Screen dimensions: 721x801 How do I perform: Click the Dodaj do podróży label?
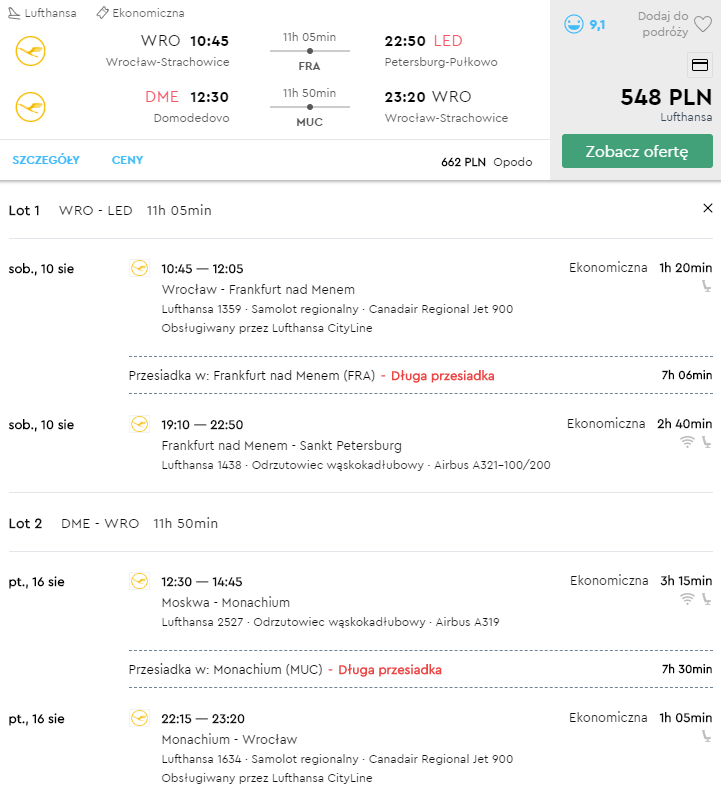pos(663,24)
